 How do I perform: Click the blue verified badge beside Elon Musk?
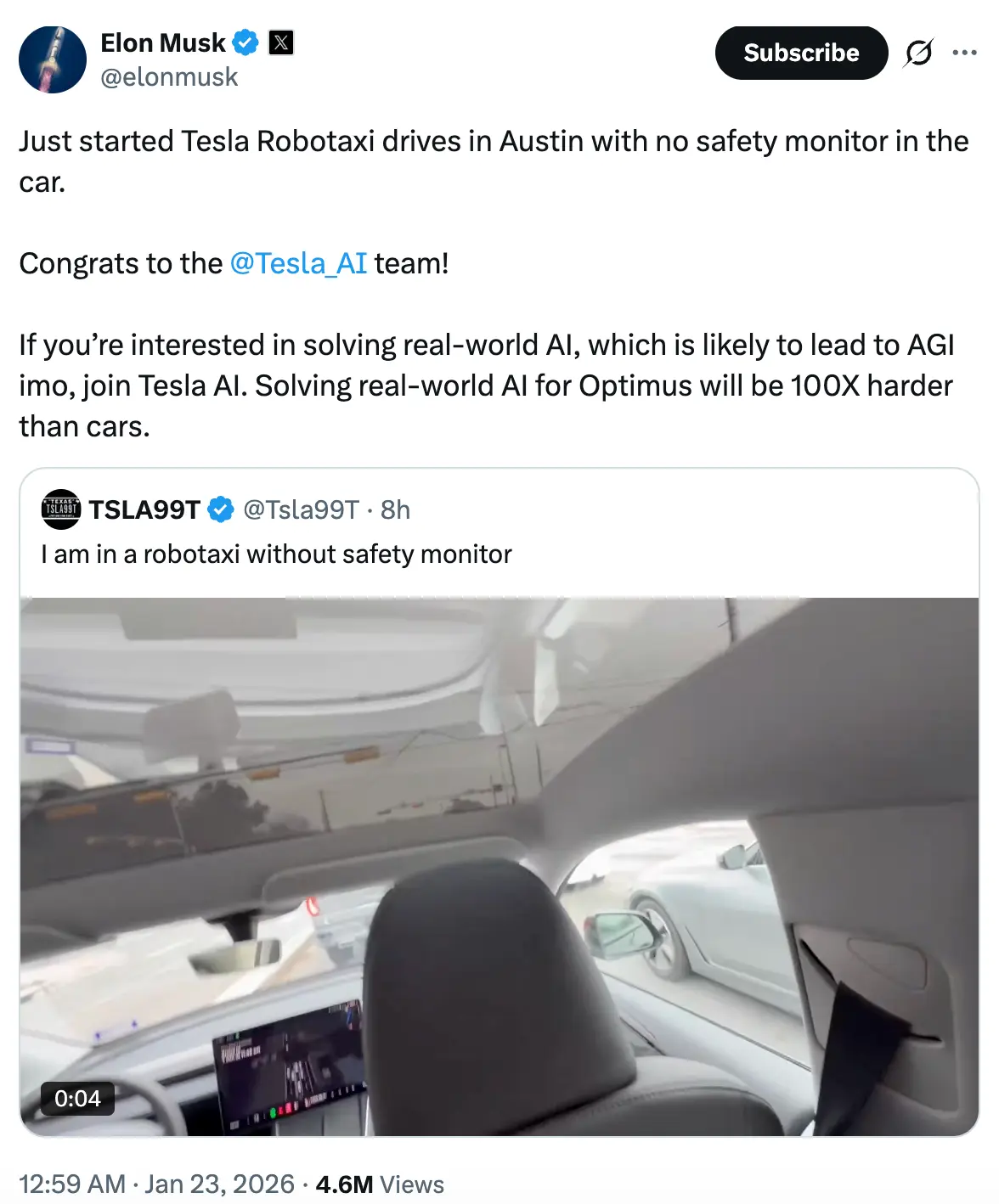coord(246,42)
